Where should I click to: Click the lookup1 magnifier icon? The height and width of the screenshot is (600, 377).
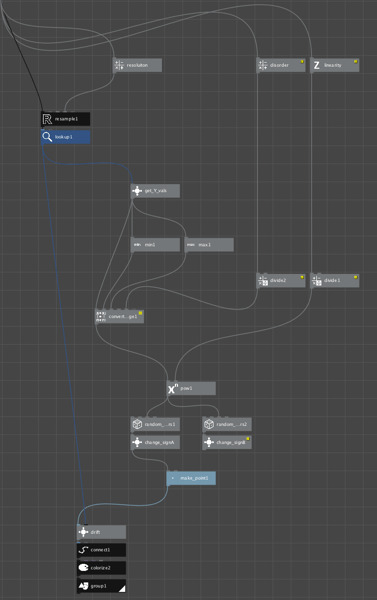coord(47,137)
